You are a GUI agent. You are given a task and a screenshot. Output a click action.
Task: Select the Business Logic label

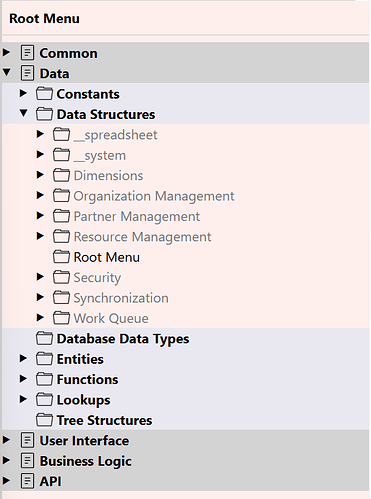(x=86, y=462)
